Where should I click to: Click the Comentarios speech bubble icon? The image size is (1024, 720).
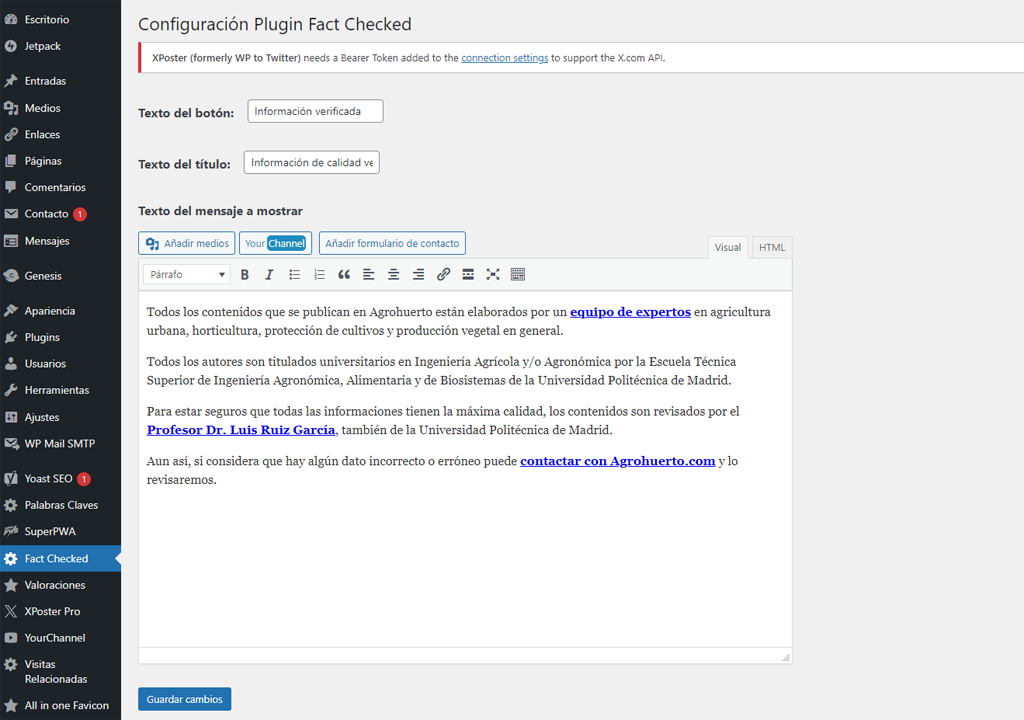10,188
